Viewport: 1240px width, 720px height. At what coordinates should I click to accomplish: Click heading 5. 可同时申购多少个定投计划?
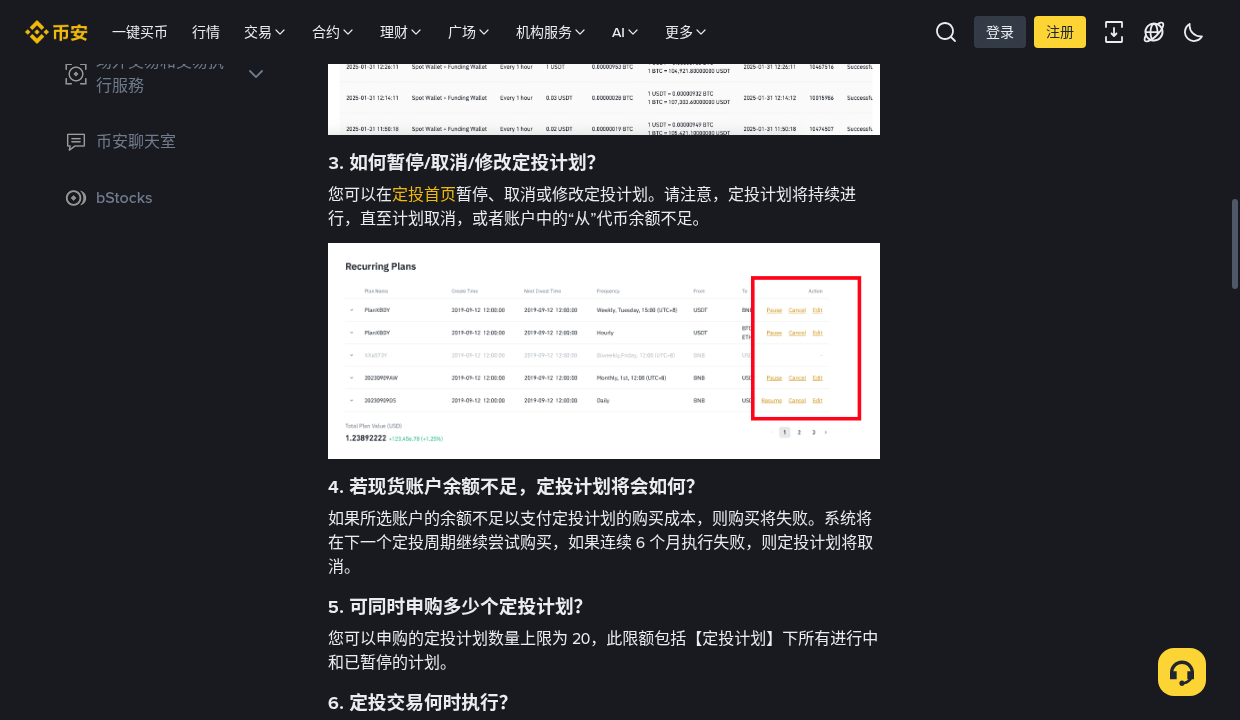coord(456,606)
